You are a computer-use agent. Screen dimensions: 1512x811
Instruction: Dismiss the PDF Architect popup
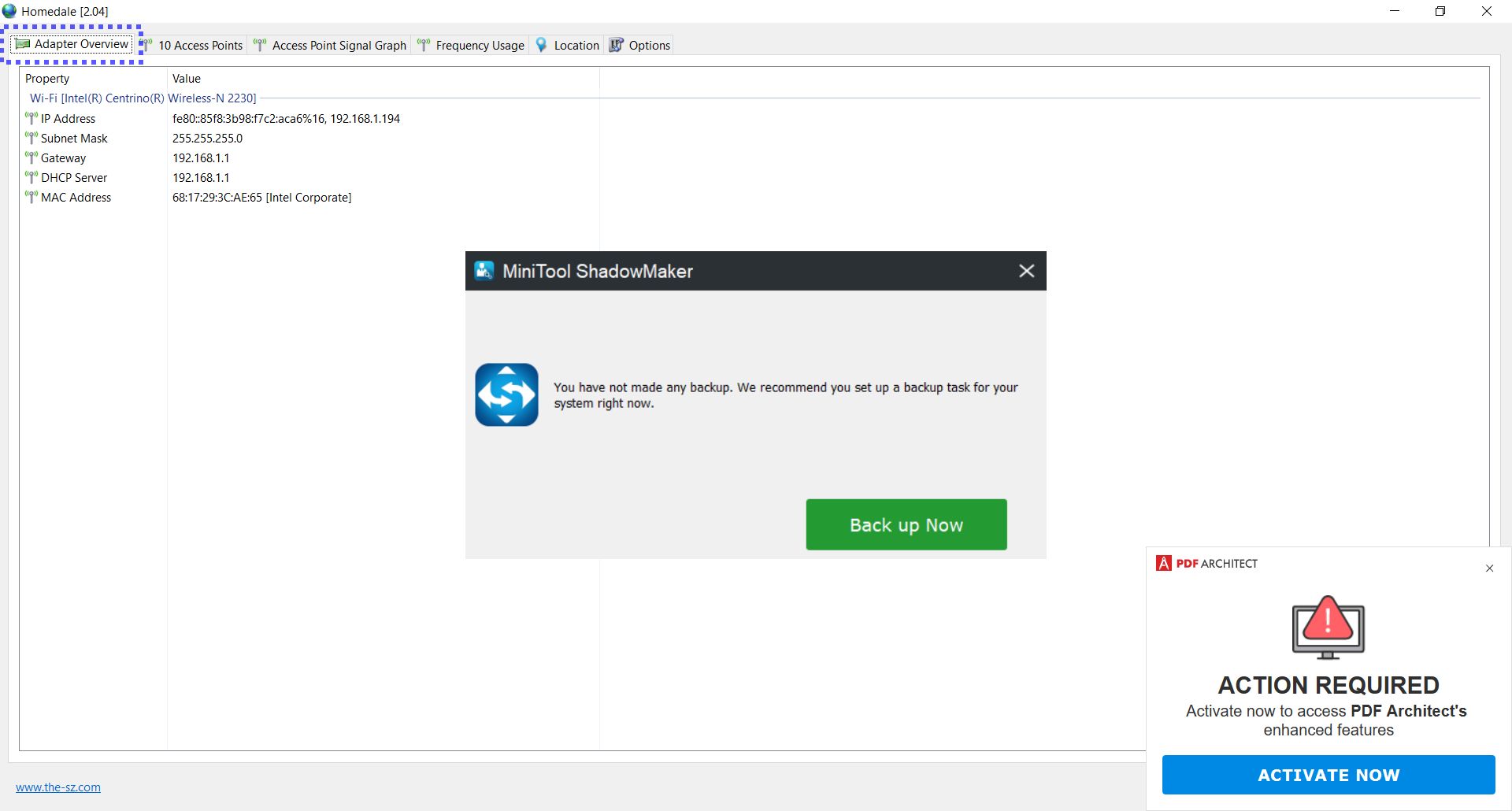pos(1489,568)
